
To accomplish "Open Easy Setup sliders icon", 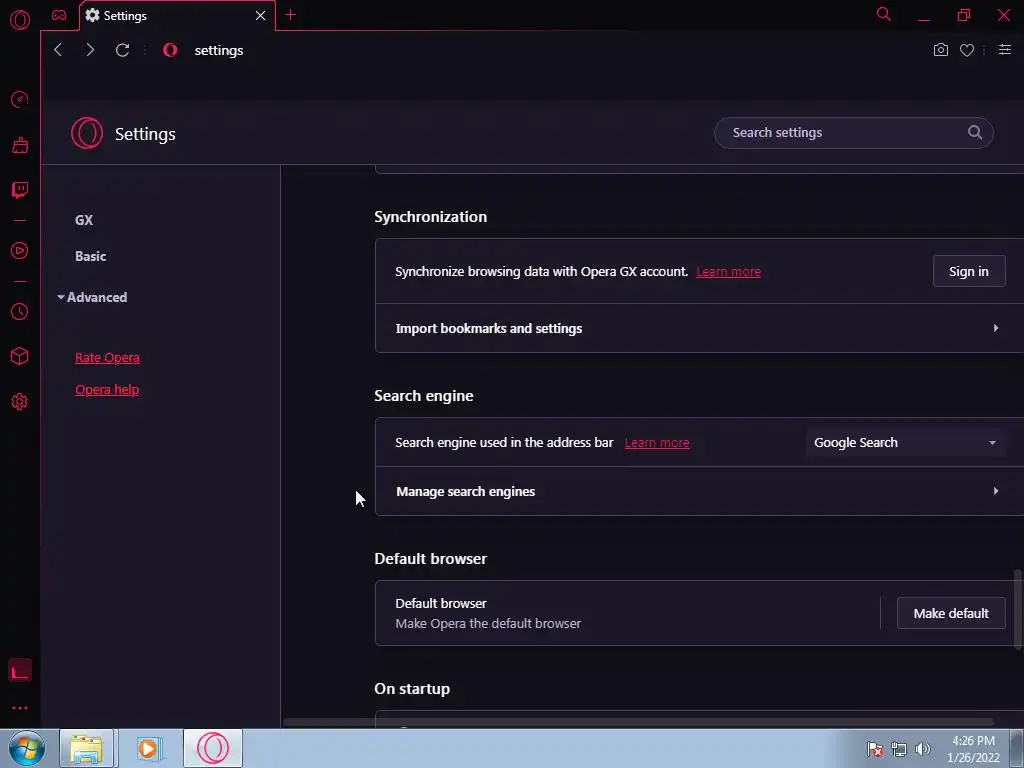I will coord(1004,50).
